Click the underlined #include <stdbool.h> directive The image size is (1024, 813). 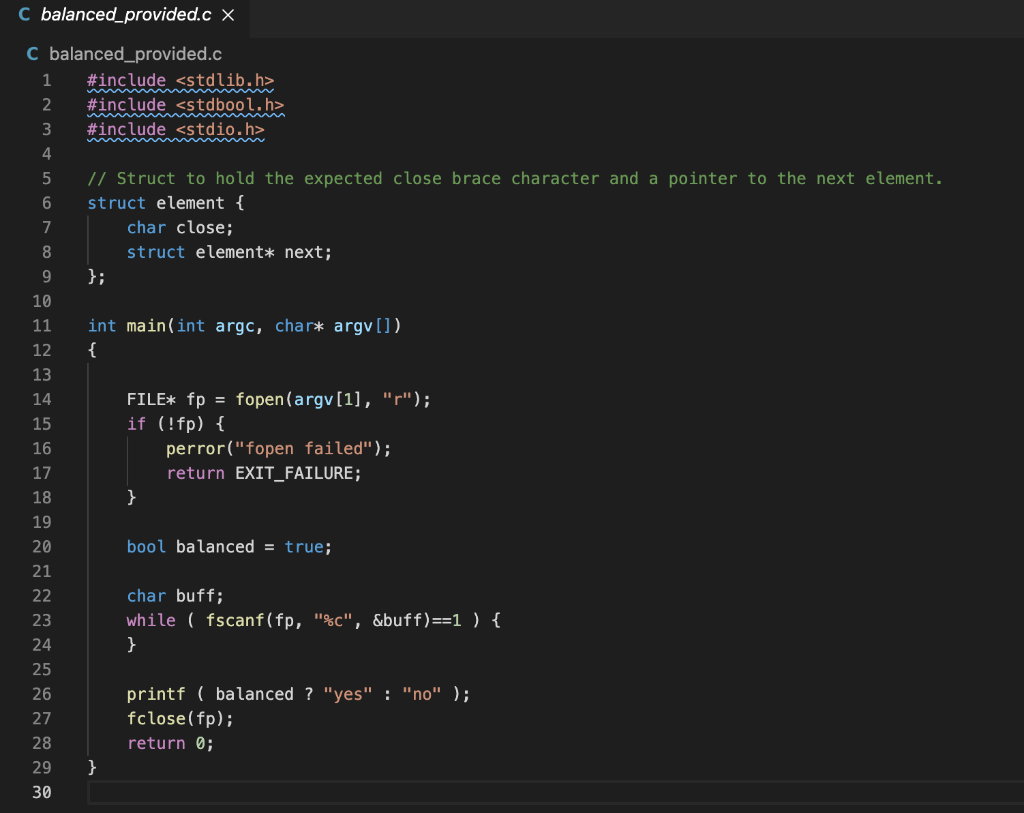[186, 104]
